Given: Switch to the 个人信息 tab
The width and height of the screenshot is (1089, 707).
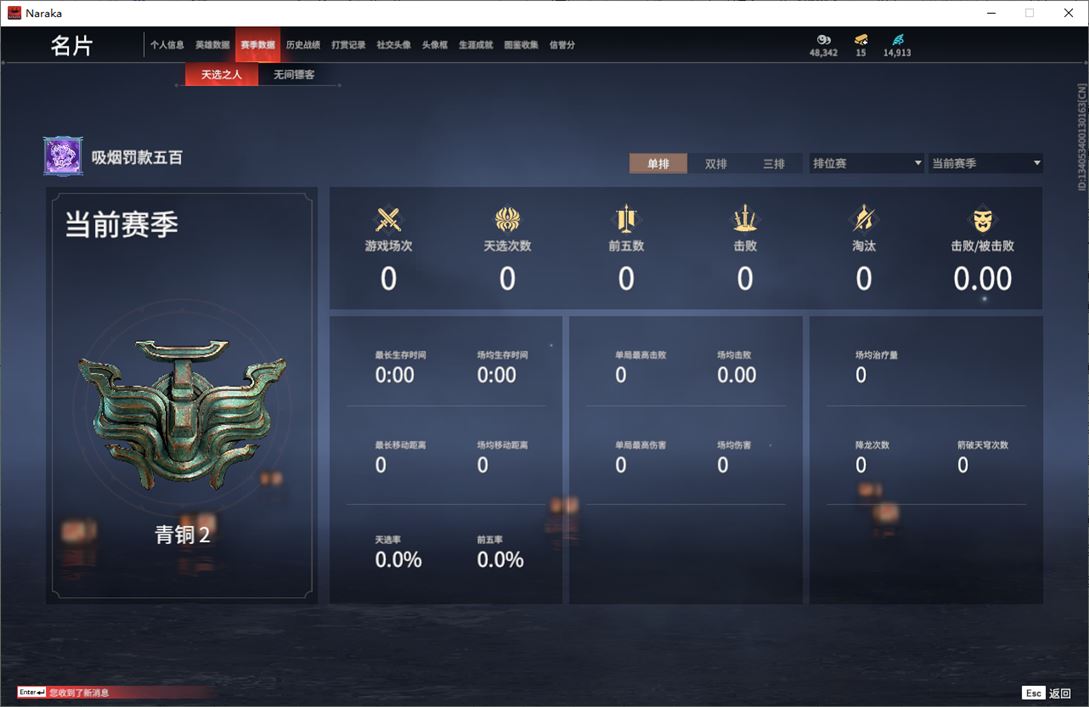Looking at the screenshot, I should 167,44.
